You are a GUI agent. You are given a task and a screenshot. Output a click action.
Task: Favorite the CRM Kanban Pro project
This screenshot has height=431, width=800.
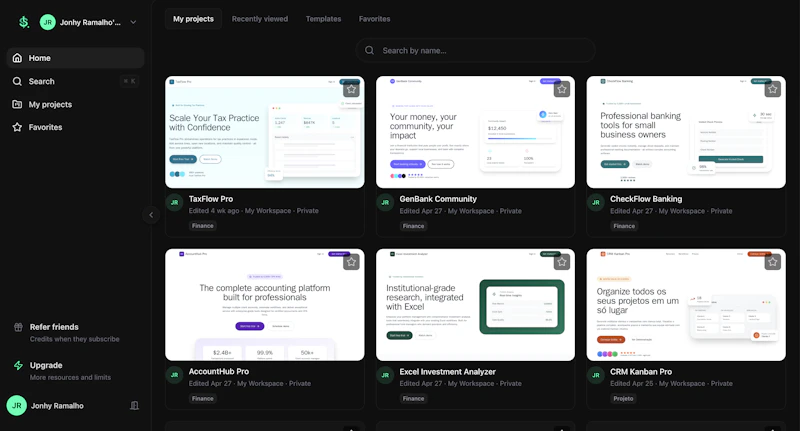point(772,262)
